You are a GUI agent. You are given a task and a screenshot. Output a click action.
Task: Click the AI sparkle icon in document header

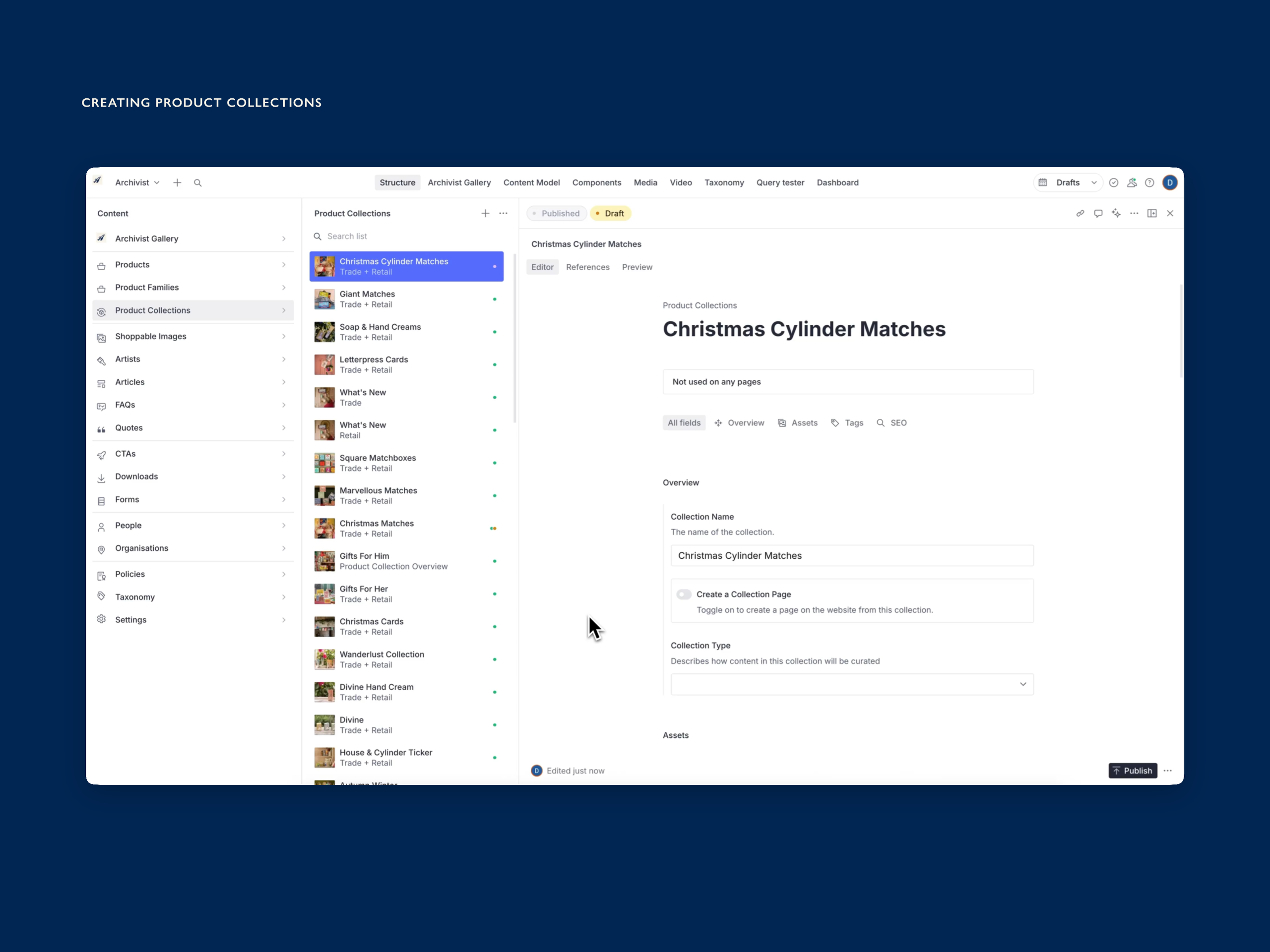point(1116,214)
